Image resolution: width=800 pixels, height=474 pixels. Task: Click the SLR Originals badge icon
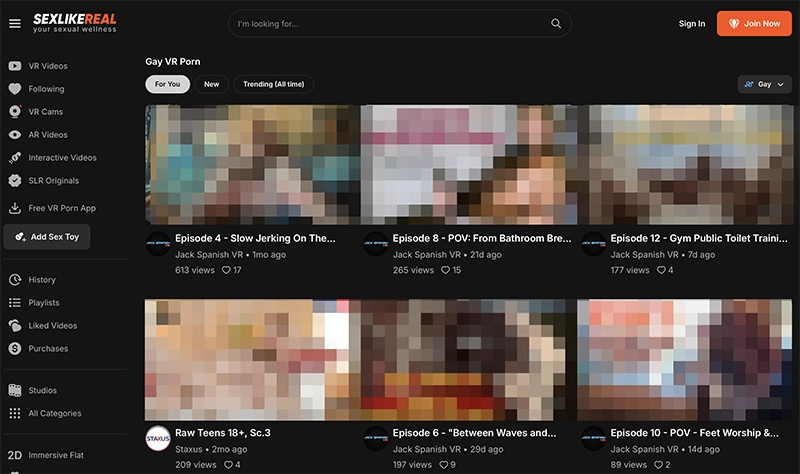[x=15, y=181]
